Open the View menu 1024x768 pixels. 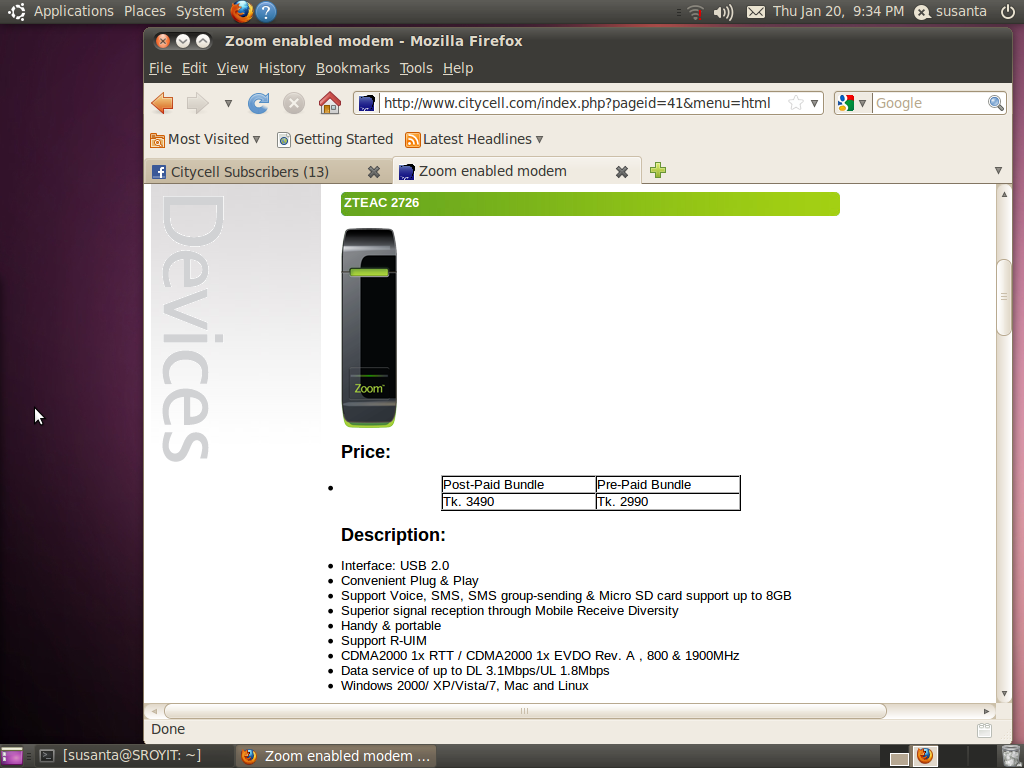(x=232, y=68)
